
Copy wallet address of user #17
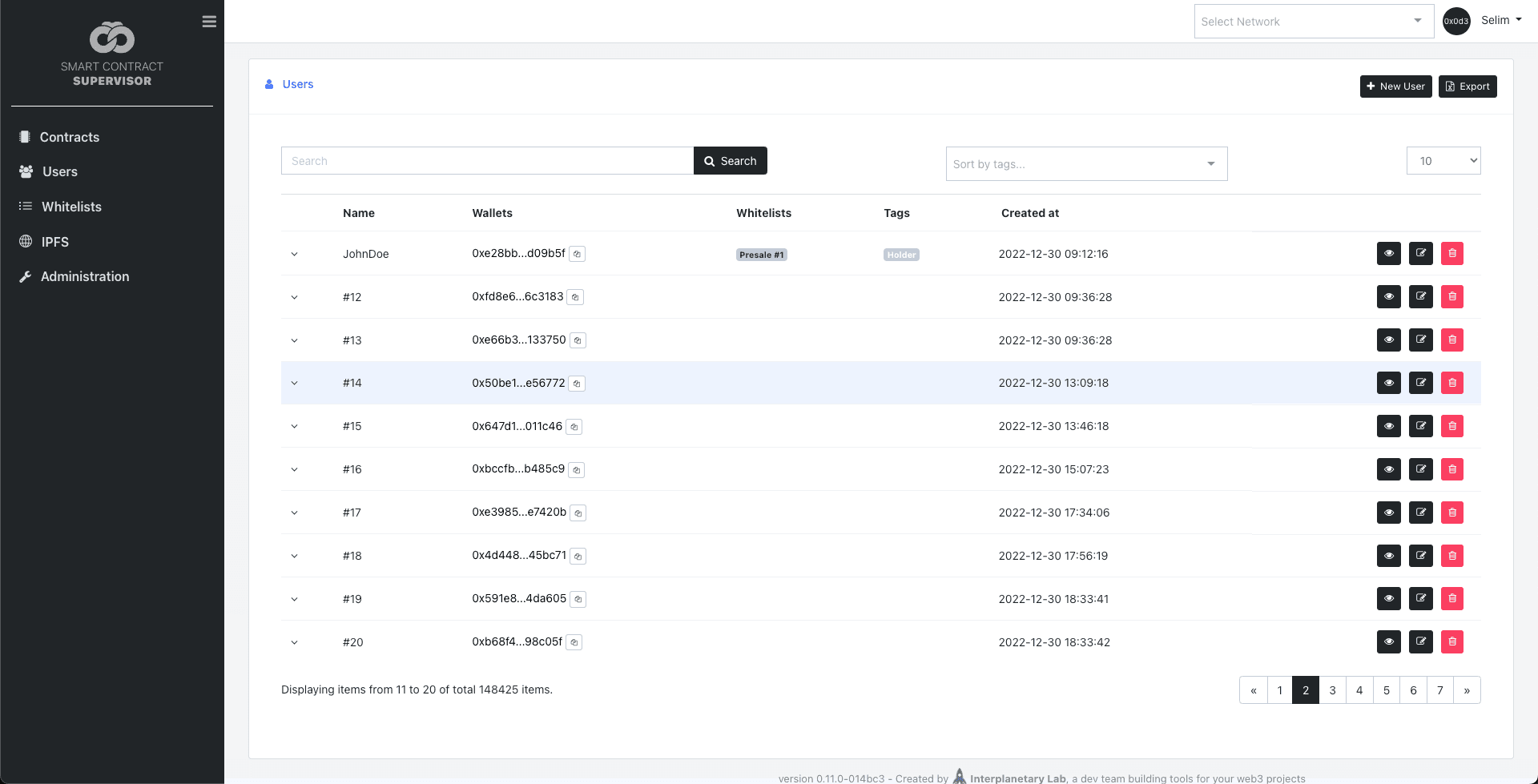tap(578, 513)
